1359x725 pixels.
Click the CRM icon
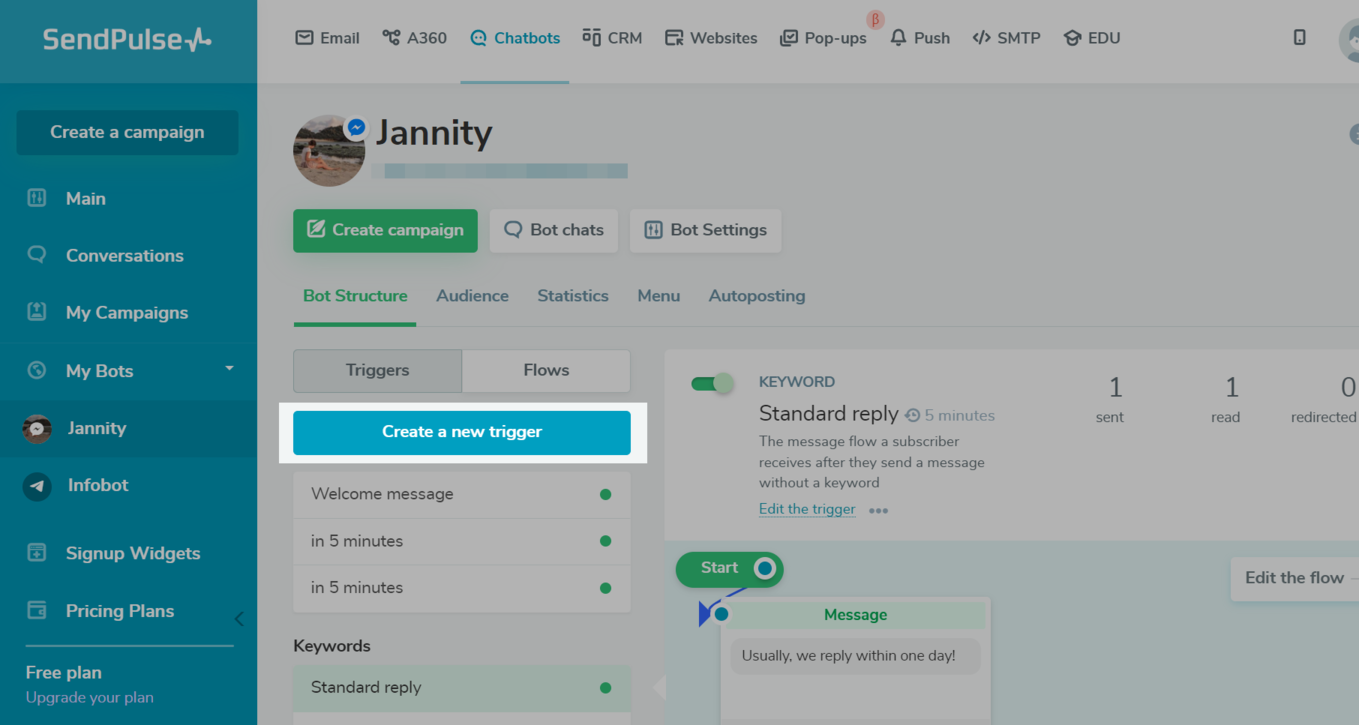click(x=591, y=38)
